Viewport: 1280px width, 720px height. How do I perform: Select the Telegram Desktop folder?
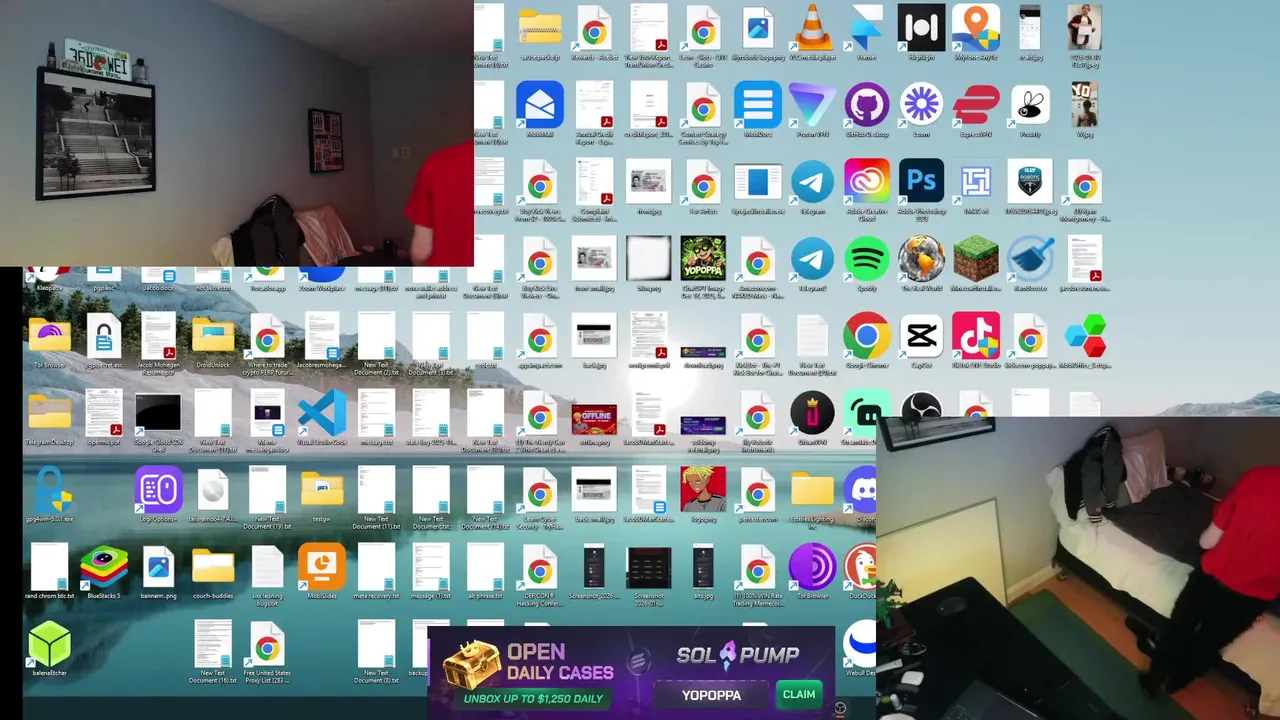tap(49, 414)
